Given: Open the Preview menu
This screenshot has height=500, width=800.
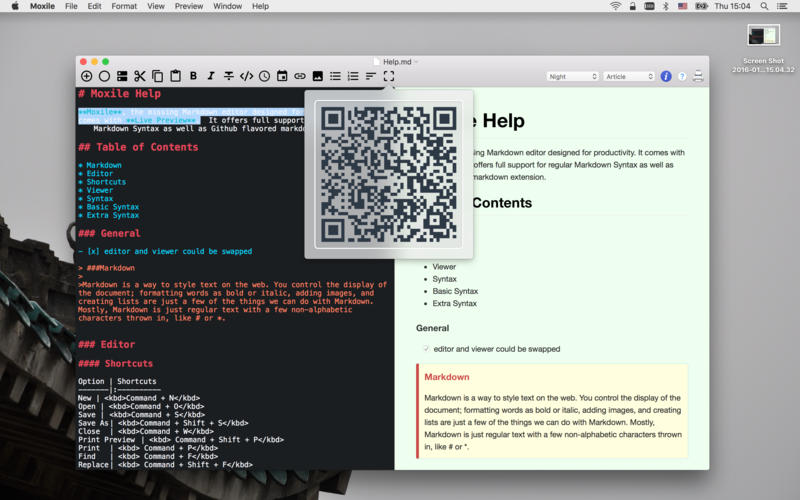Looking at the screenshot, I should click(x=189, y=6).
